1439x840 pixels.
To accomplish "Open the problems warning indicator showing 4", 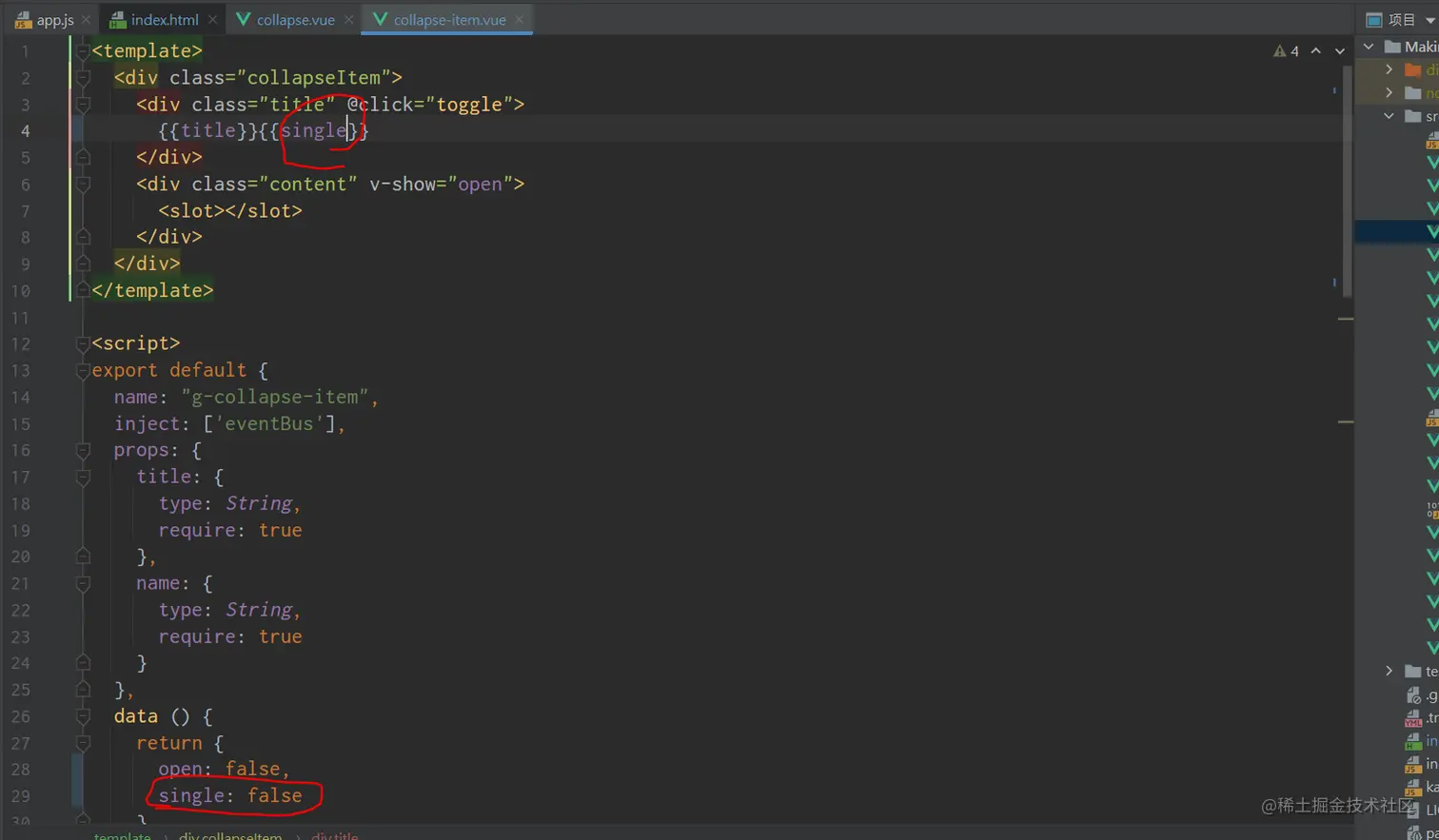I will (x=1286, y=50).
